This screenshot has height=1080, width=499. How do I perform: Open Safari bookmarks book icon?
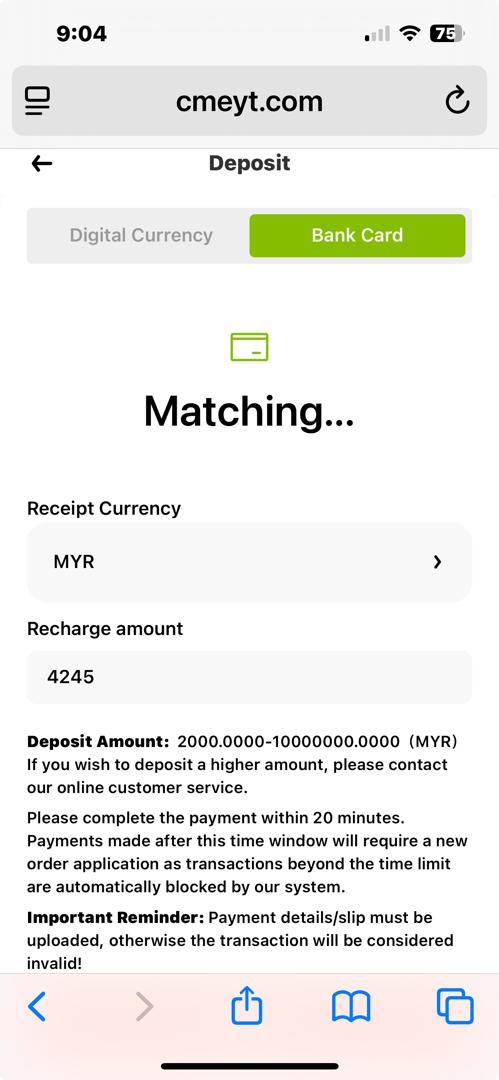click(x=351, y=1006)
